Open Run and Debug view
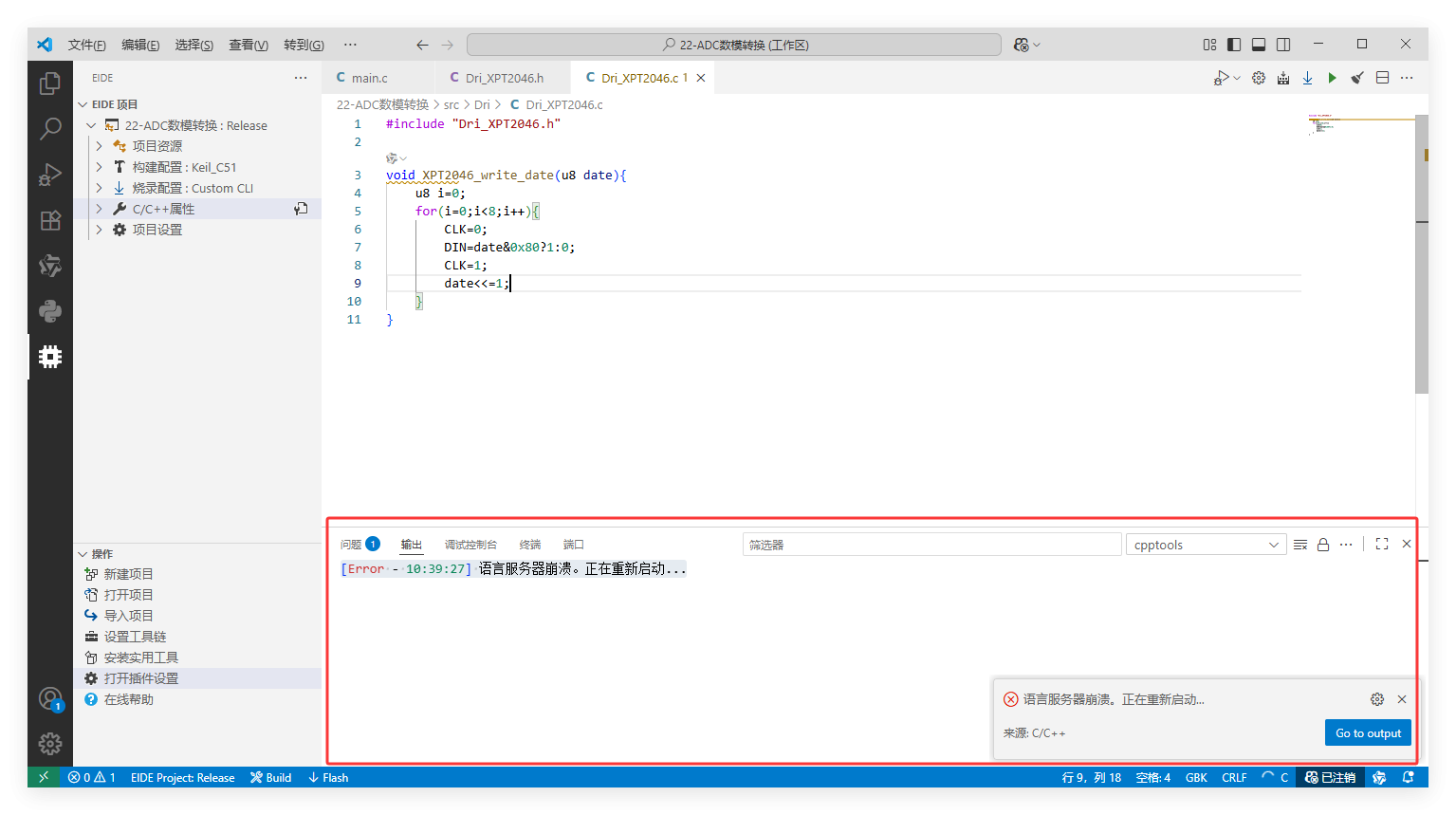The image size is (1456, 815). pos(50,175)
